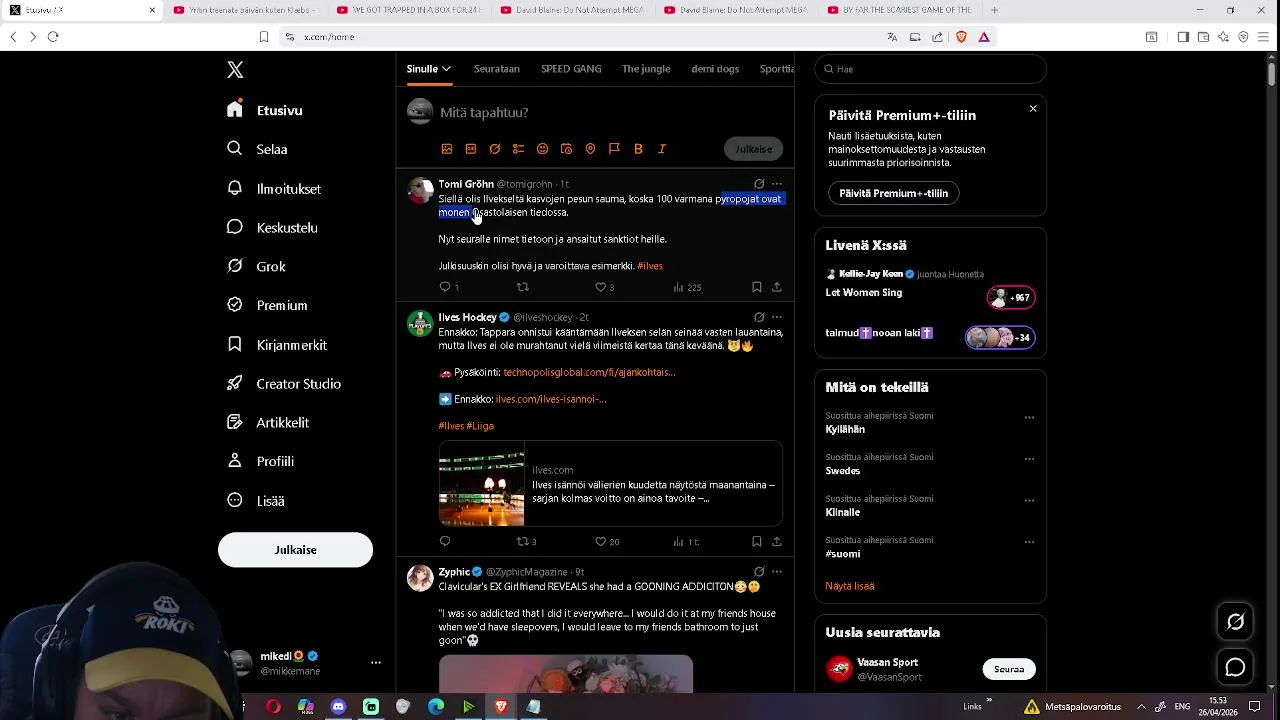
Task: Open the technopolisglobal.com link
Action: pos(589,372)
